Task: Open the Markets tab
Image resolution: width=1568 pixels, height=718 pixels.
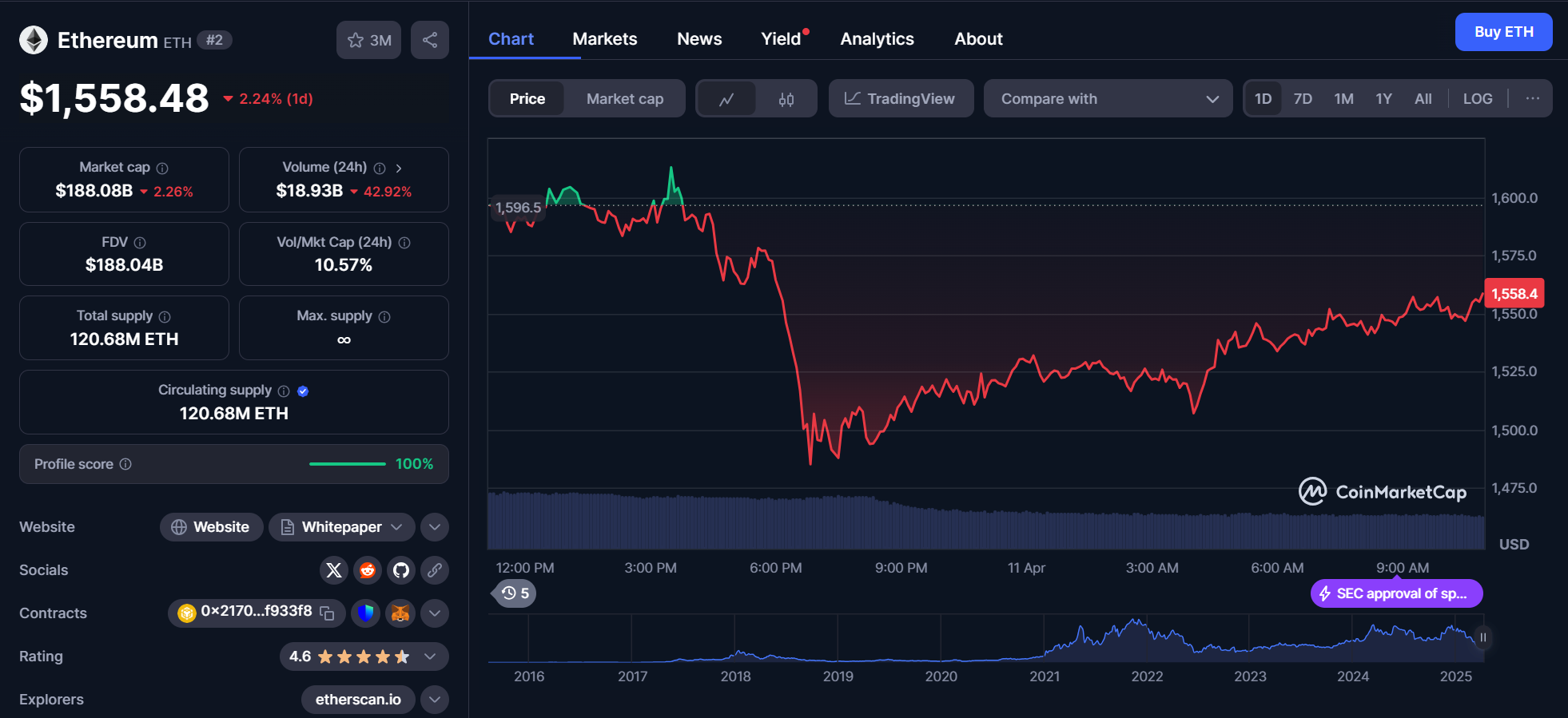Action: tap(605, 39)
